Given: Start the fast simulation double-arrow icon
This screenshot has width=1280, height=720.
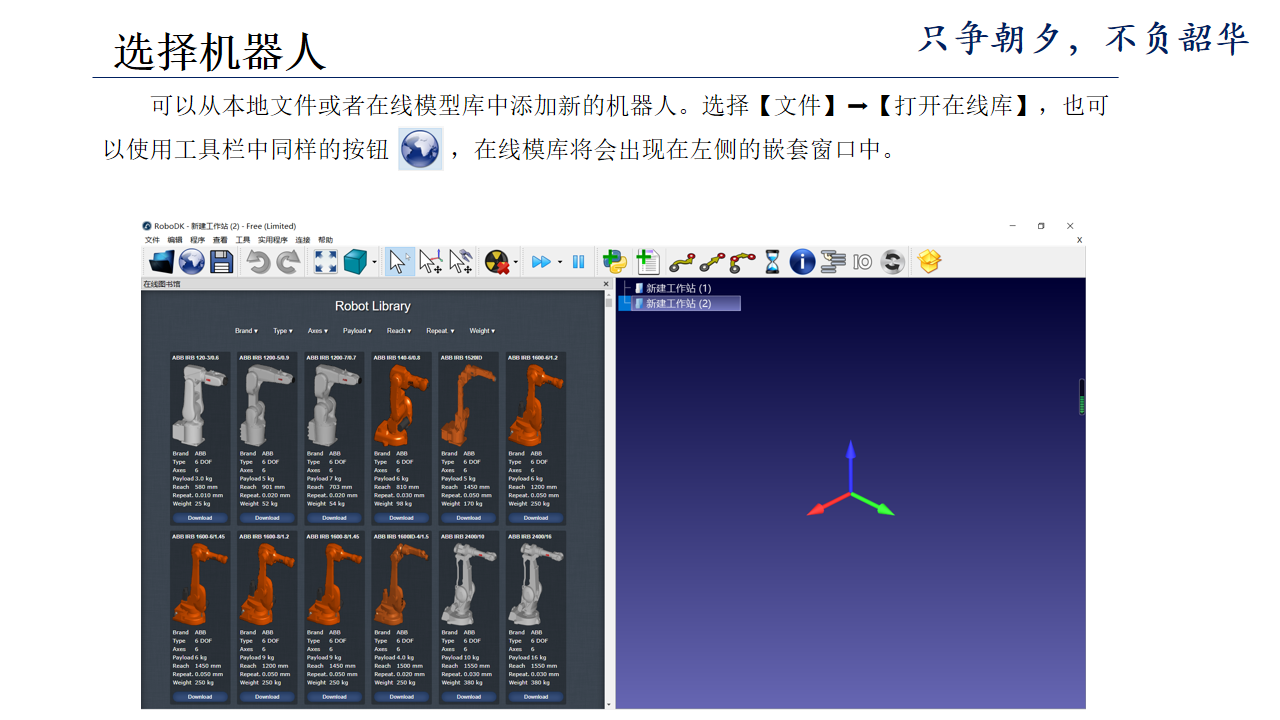Looking at the screenshot, I should click(540, 261).
